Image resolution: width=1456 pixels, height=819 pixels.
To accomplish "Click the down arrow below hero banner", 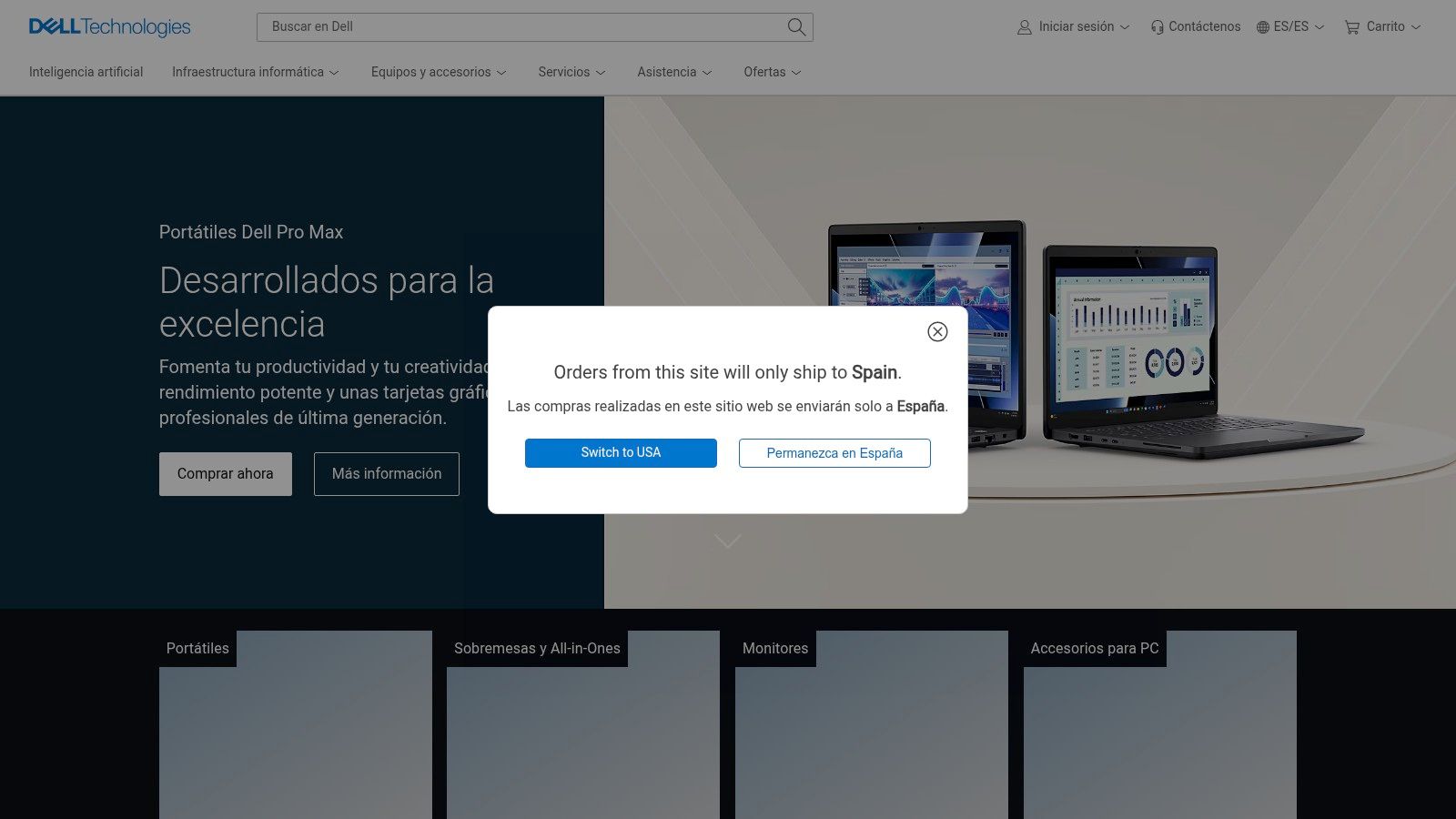I will pyautogui.click(x=728, y=541).
